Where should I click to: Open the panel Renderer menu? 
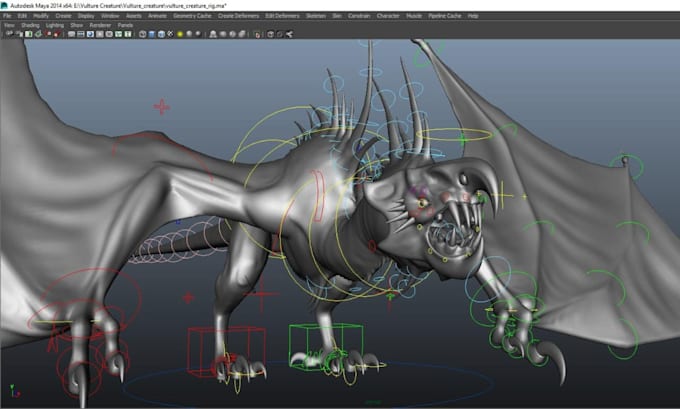pos(100,25)
